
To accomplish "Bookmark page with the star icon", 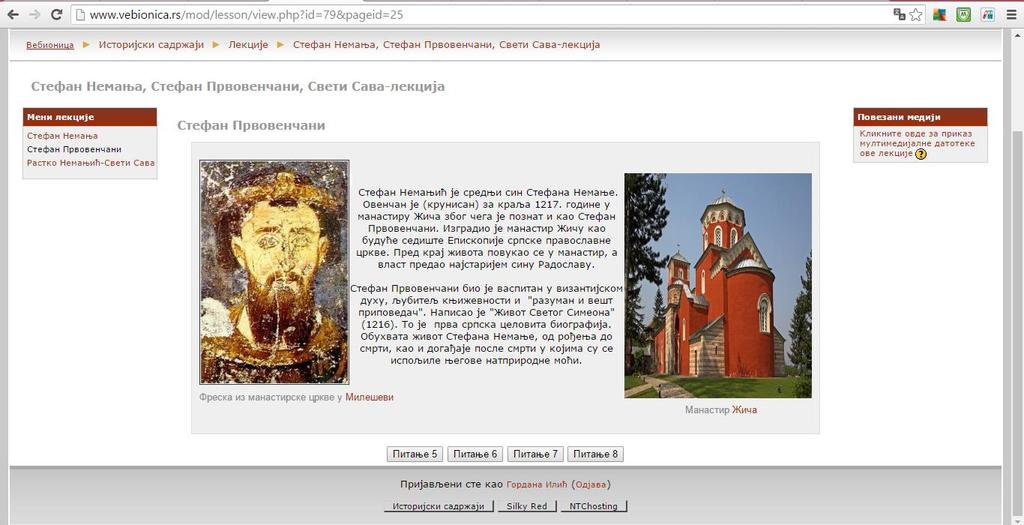I will pos(916,14).
